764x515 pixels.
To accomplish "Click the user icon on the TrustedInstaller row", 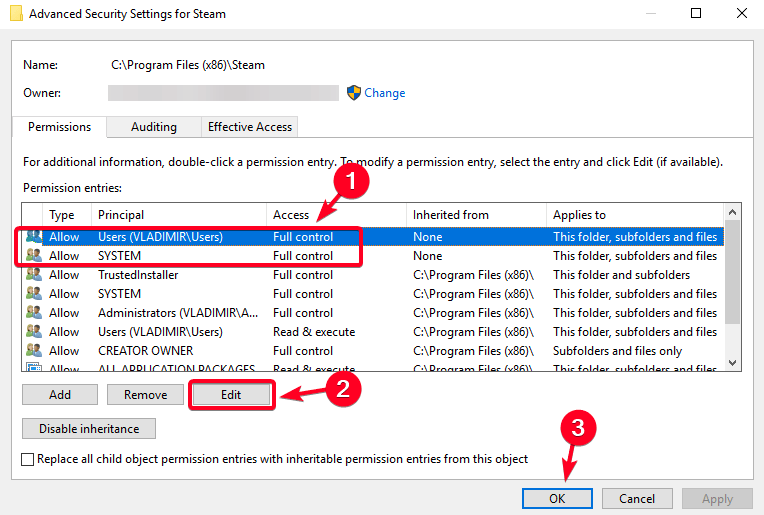I will click(33, 275).
